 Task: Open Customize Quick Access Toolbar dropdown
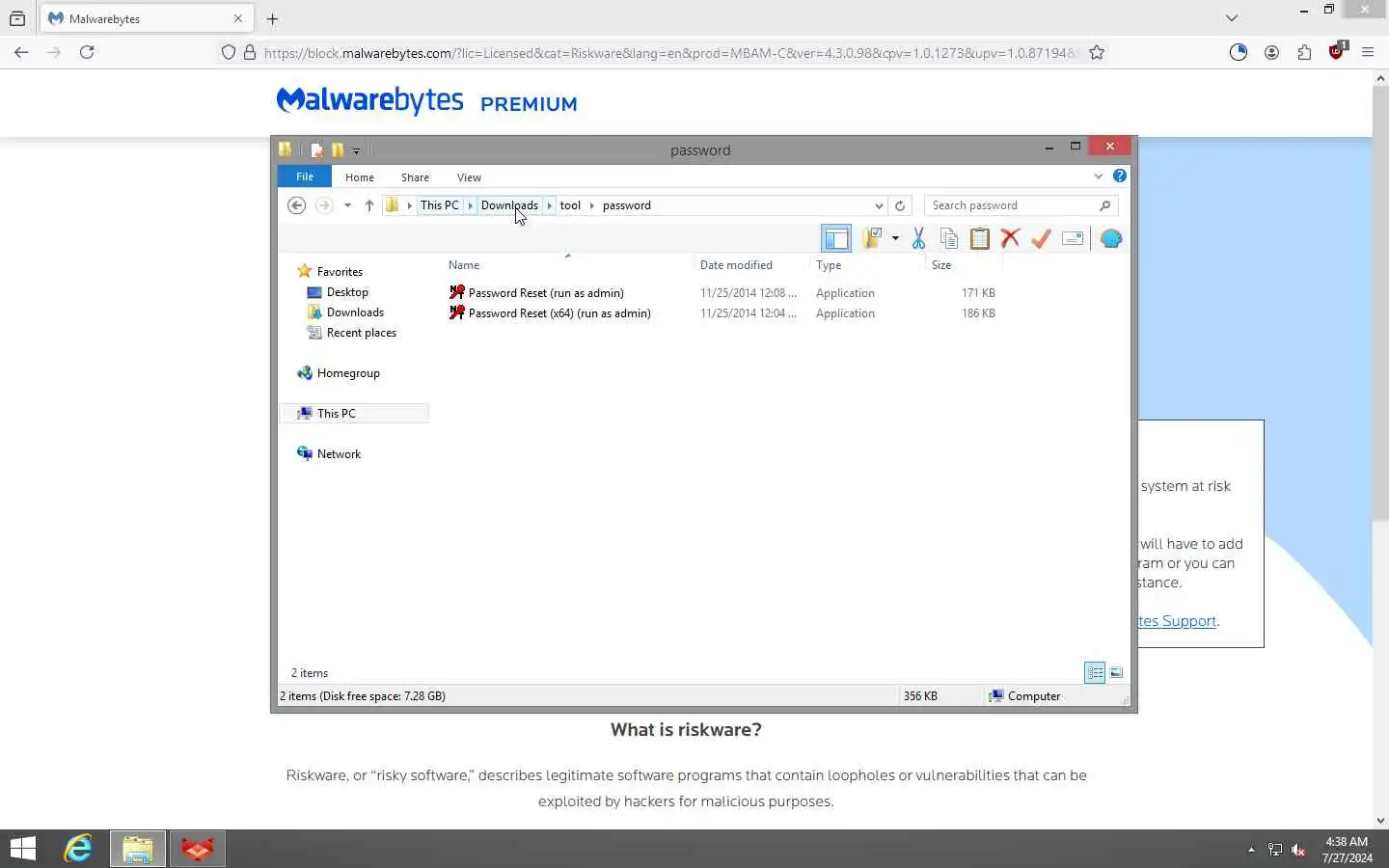tap(356, 150)
